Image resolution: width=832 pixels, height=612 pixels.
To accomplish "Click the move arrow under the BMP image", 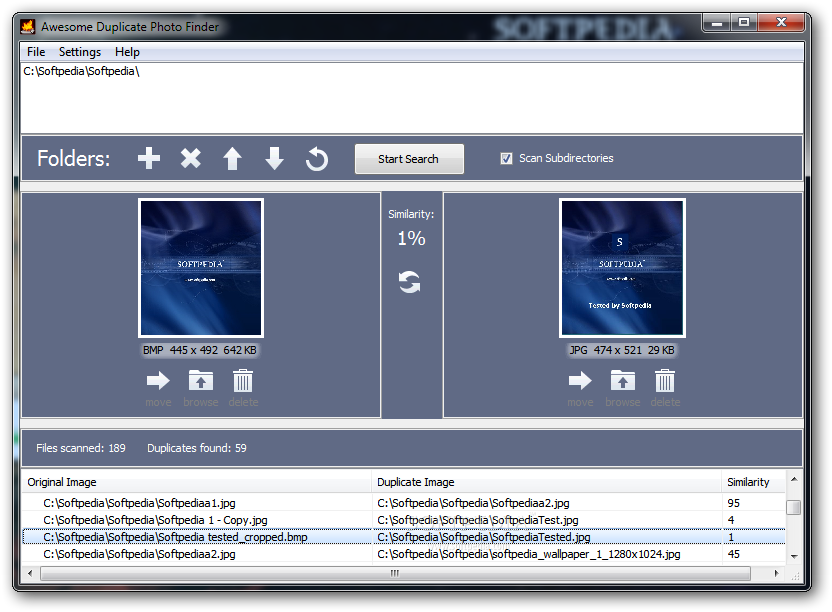I will [x=158, y=381].
